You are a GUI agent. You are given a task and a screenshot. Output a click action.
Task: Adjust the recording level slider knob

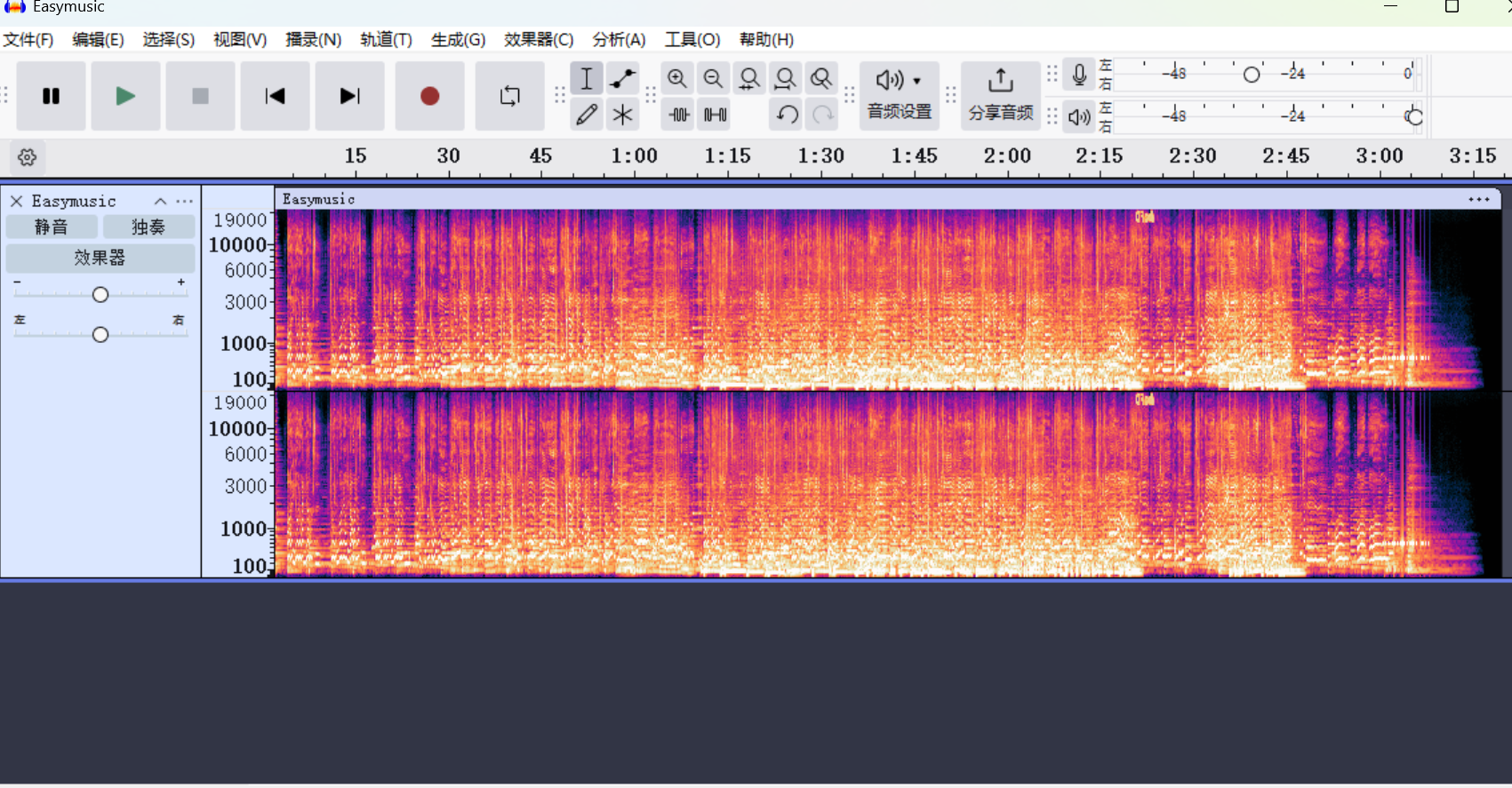click(x=1252, y=75)
